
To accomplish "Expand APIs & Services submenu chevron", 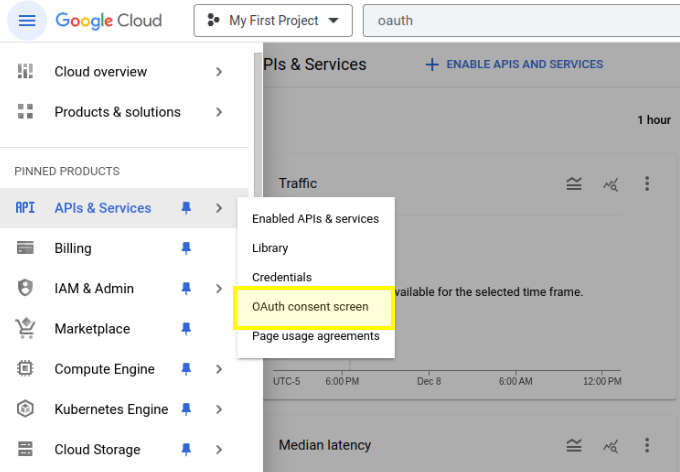I will (219, 208).
